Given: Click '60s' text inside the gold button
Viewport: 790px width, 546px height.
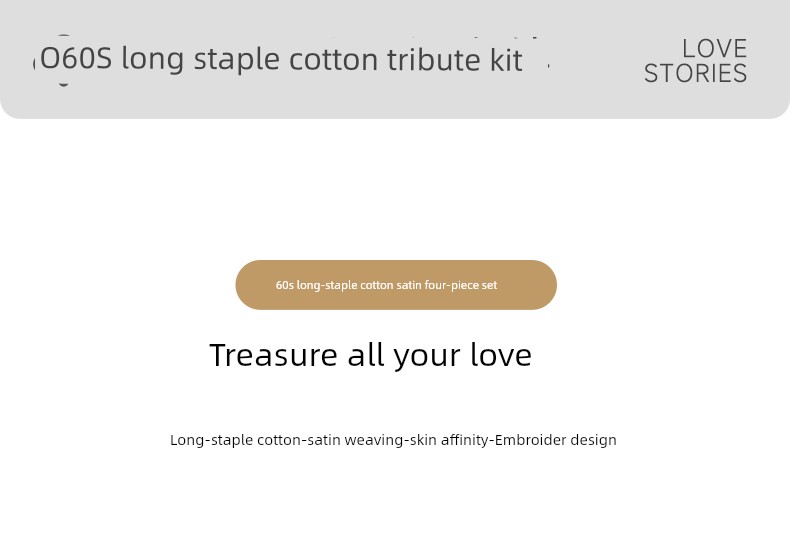Looking at the screenshot, I should tap(285, 285).
